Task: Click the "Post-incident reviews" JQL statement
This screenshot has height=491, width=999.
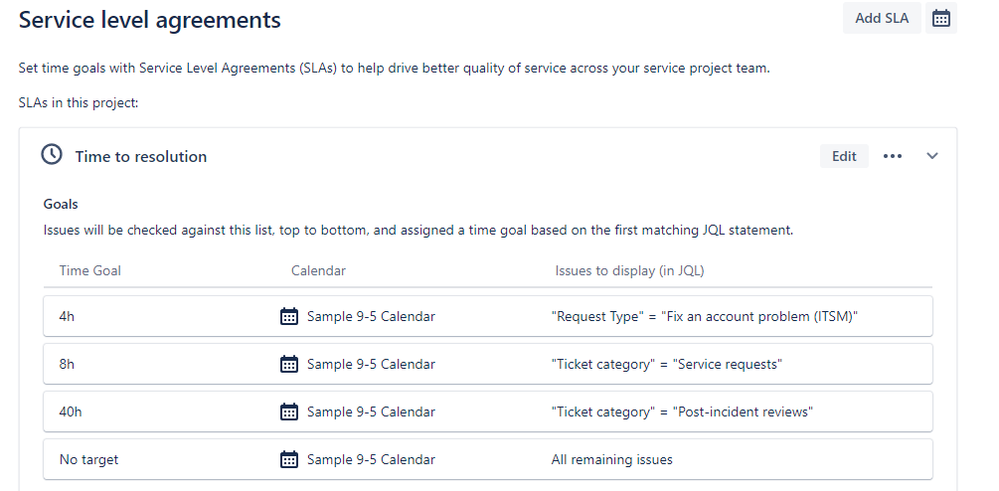Action: (682, 411)
